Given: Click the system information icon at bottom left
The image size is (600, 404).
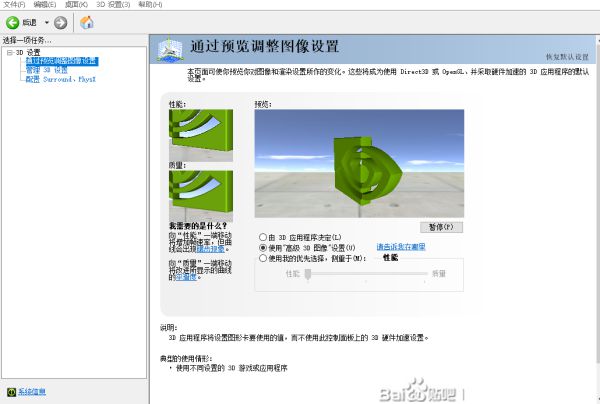Looking at the screenshot, I should 11,391.
